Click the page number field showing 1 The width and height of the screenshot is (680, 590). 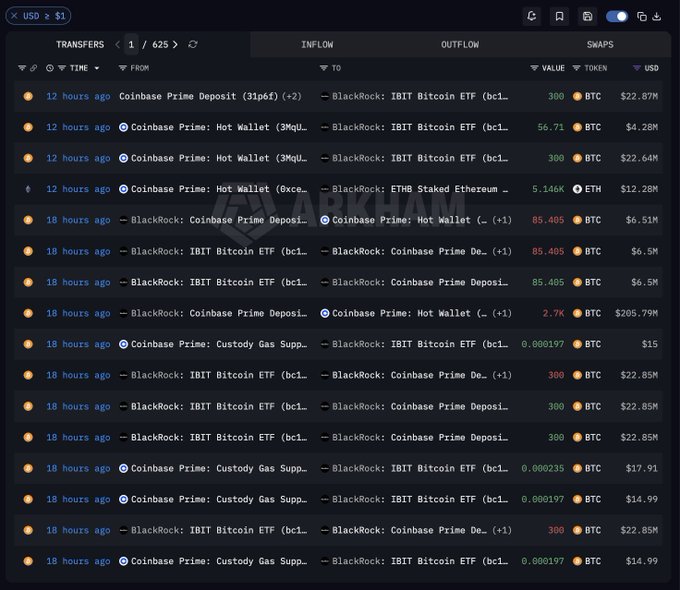point(131,44)
